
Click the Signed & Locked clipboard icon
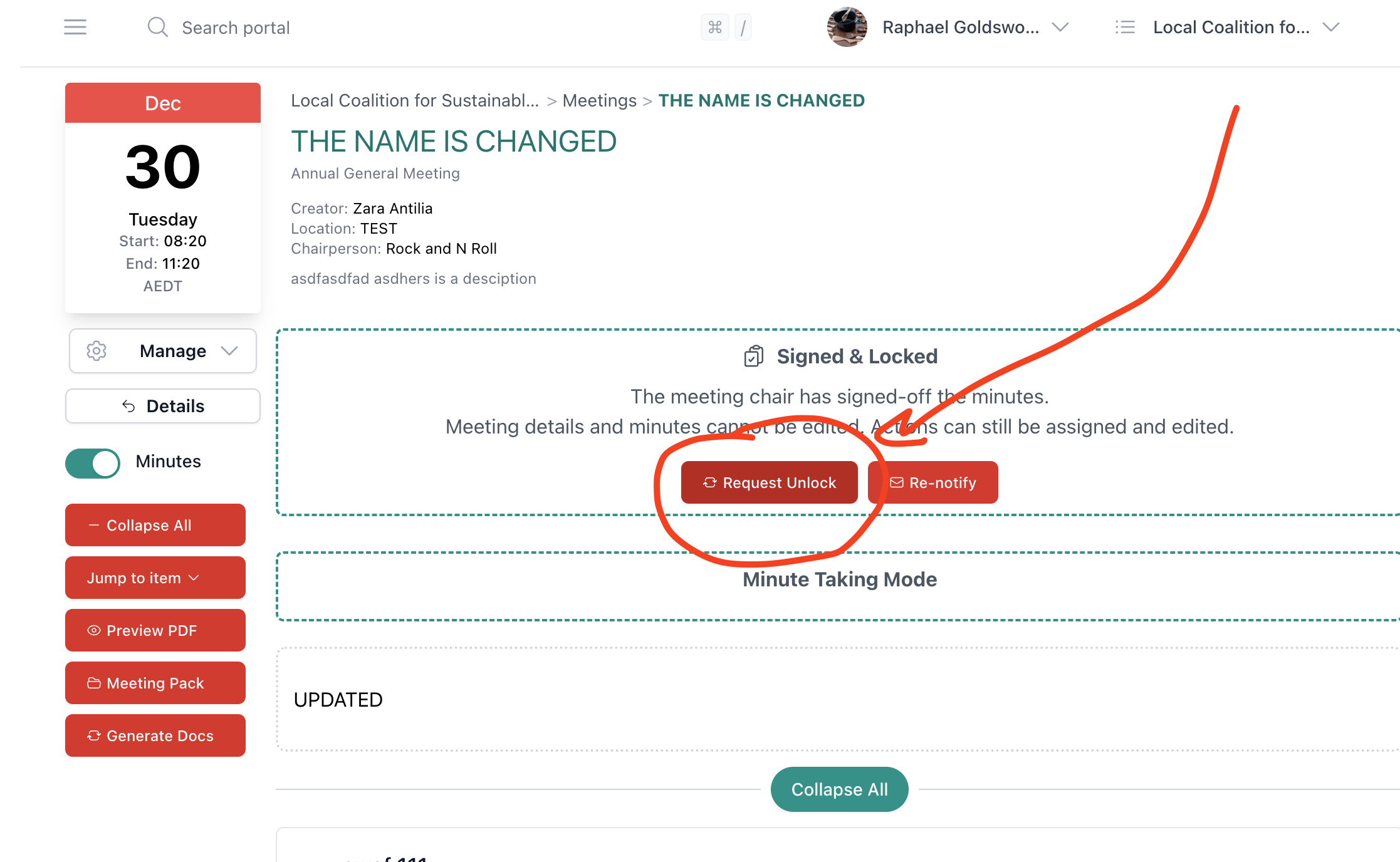pyautogui.click(x=754, y=356)
